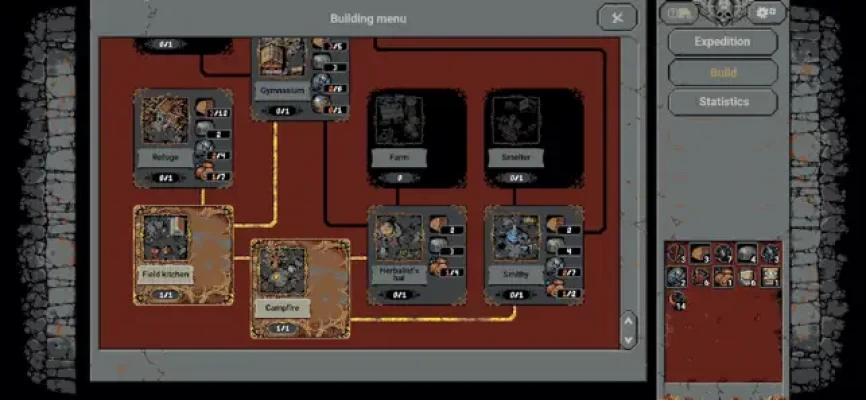This screenshot has height=400, width=866.
Task: Open the Expedition menu
Action: [722, 42]
